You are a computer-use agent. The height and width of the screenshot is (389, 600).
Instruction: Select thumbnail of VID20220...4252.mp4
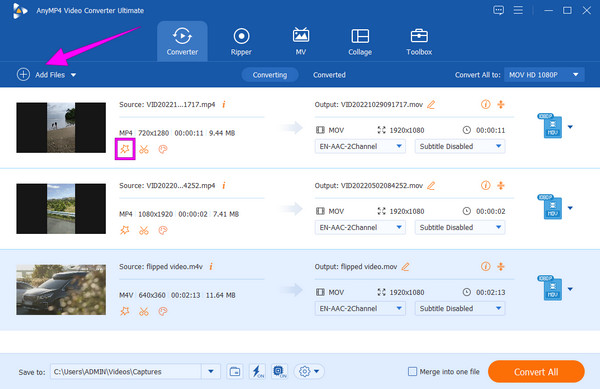click(x=61, y=208)
